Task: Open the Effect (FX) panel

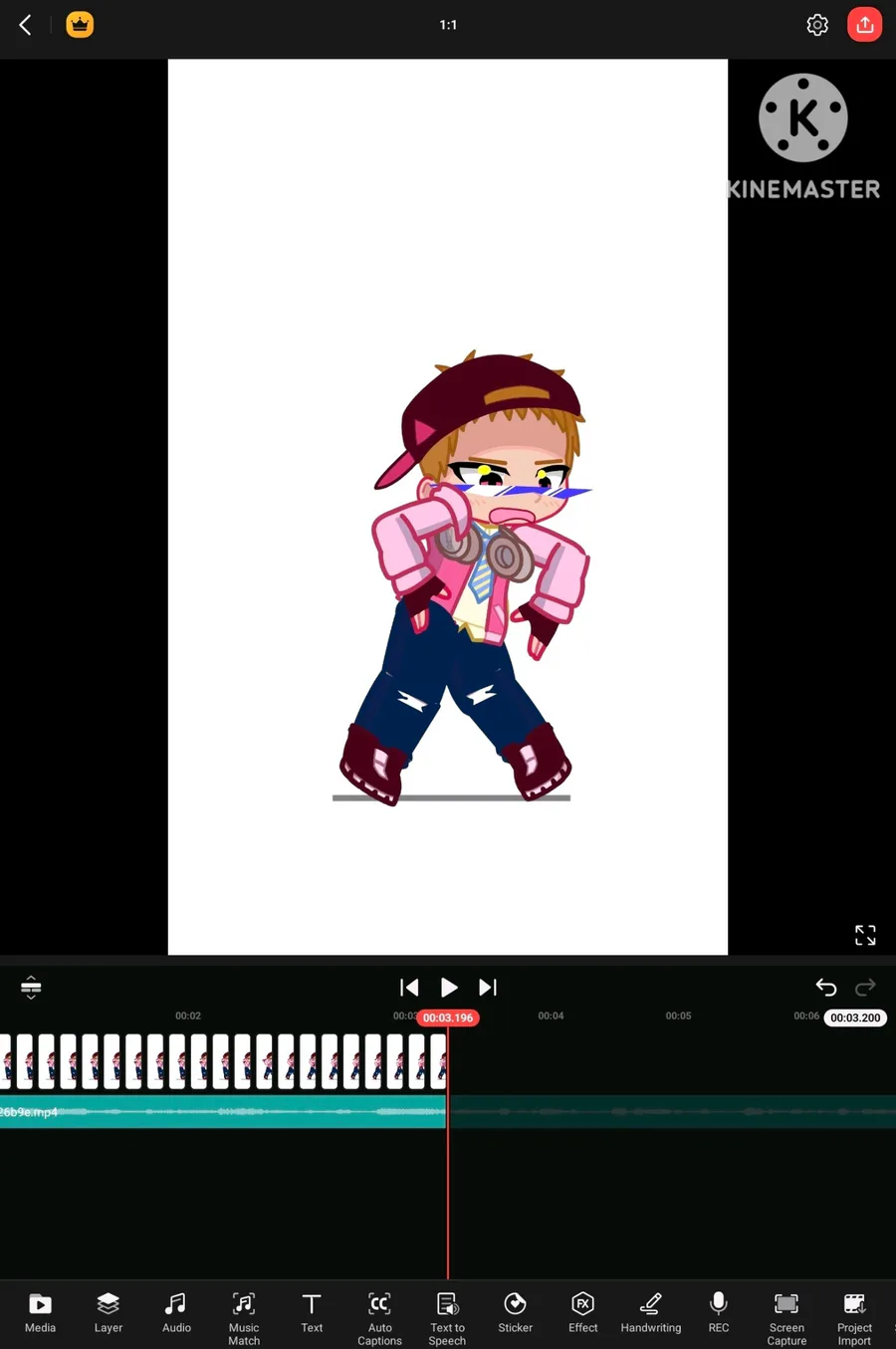Action: 582,1313
